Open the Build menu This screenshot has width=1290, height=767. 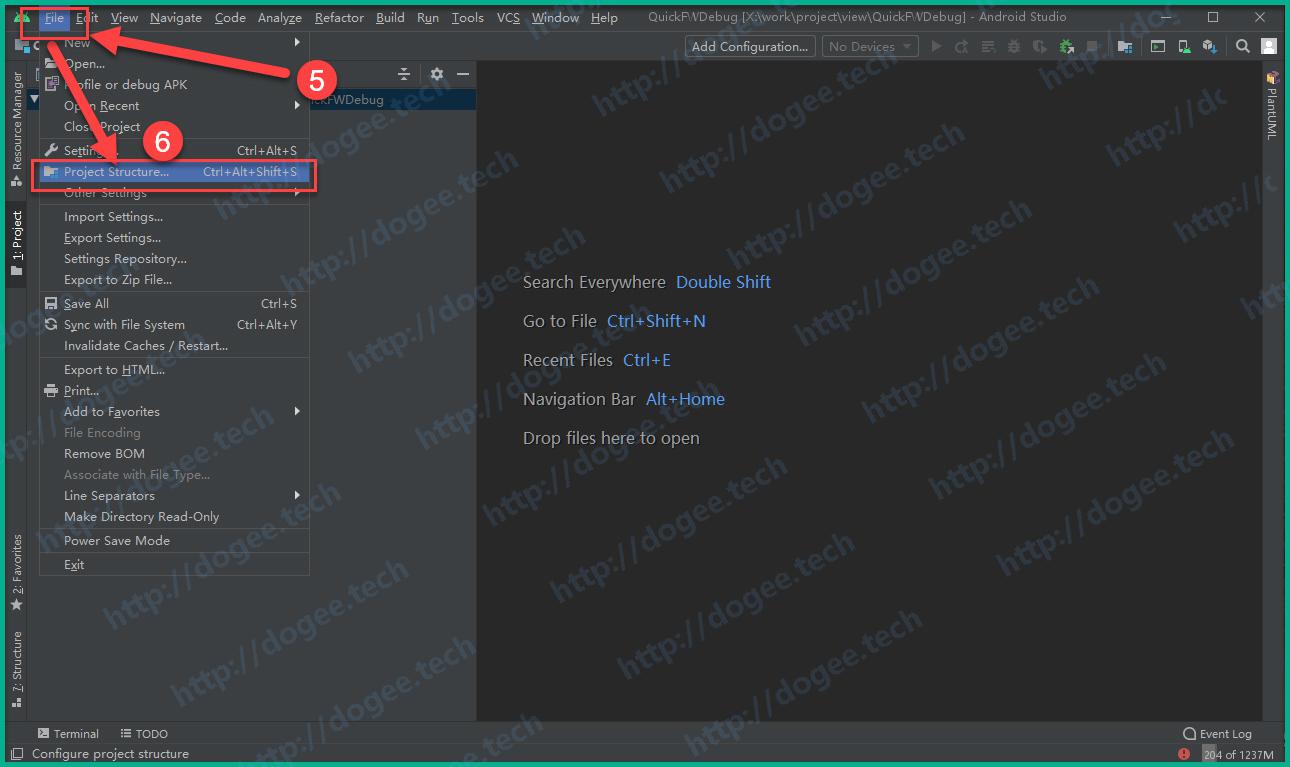pyautogui.click(x=390, y=17)
